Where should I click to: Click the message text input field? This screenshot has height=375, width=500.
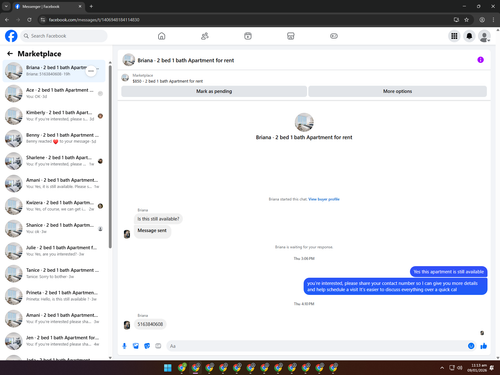pos(317,346)
